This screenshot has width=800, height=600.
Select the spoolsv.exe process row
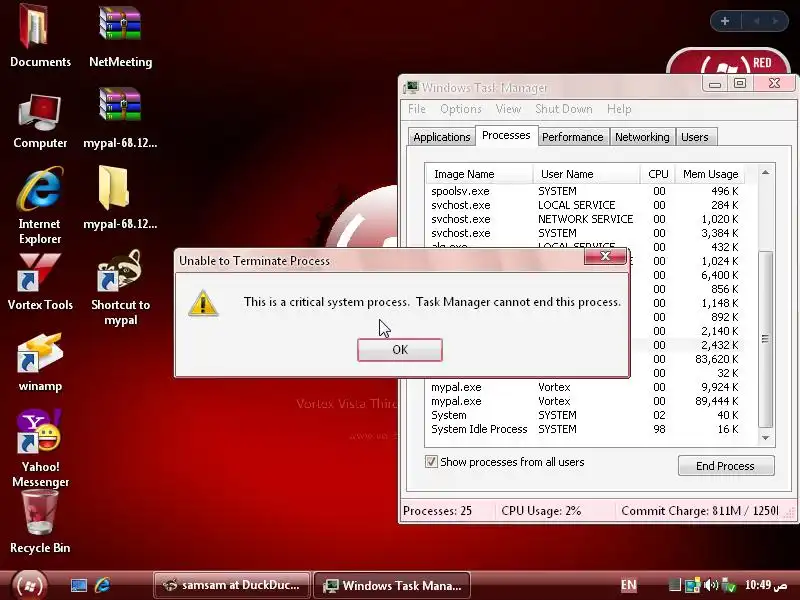click(585, 191)
